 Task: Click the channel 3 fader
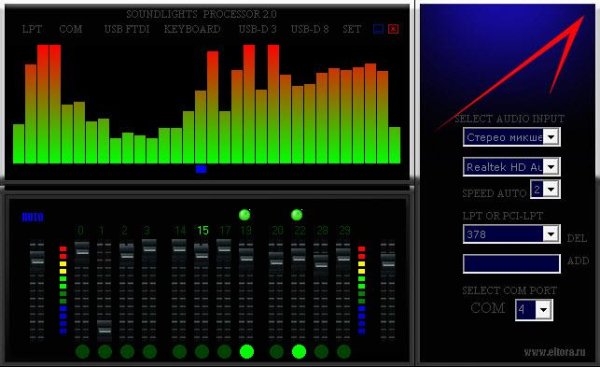[149, 249]
